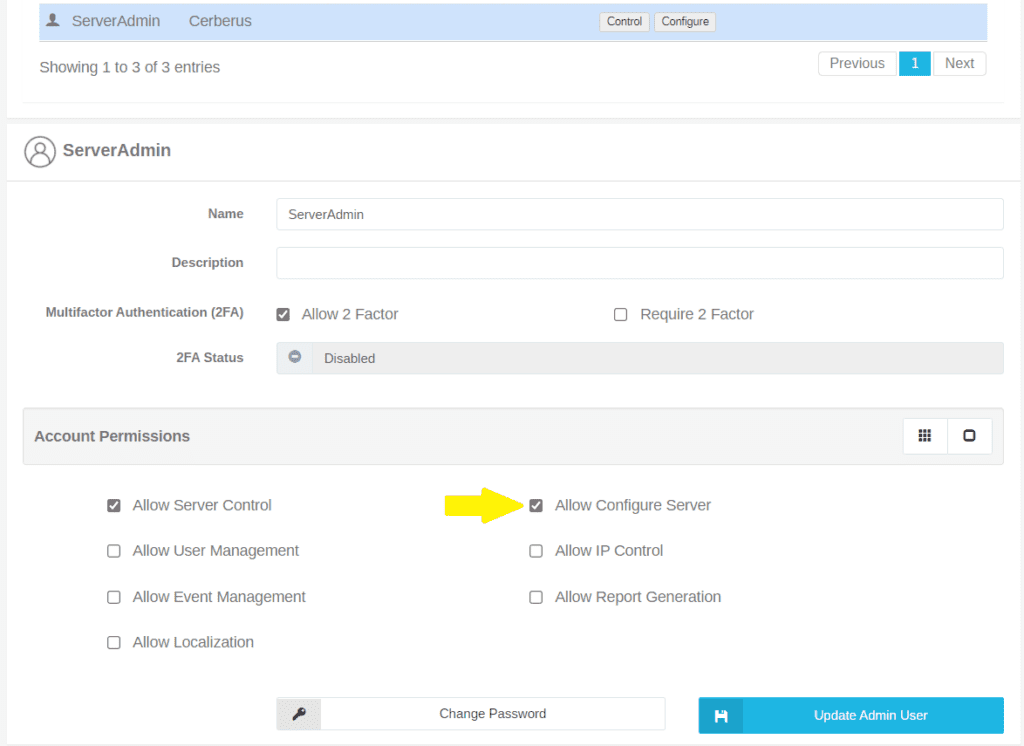Select the grid view icon in Account Permissions header
1024x746 pixels.
pyautogui.click(x=924, y=436)
